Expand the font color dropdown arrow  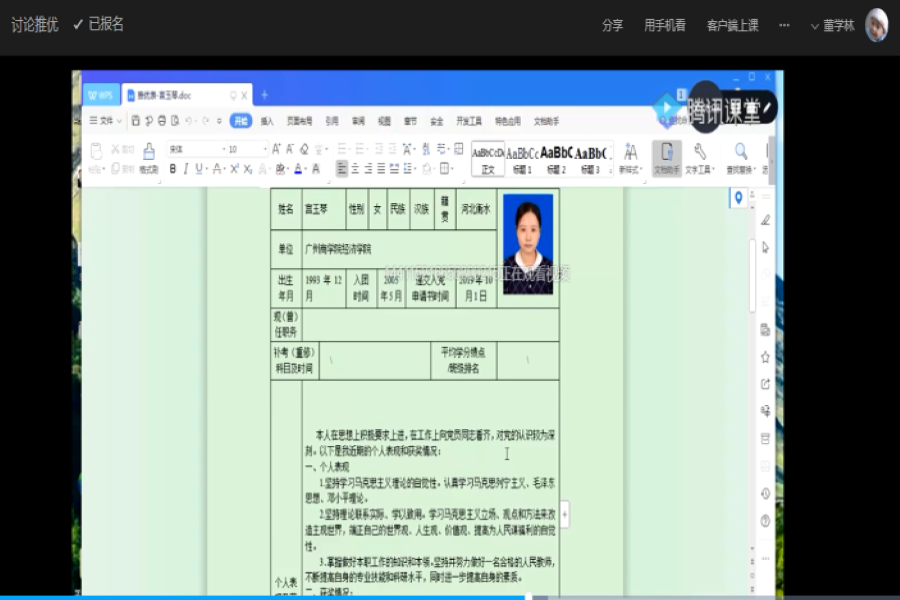pyautogui.click(x=308, y=167)
